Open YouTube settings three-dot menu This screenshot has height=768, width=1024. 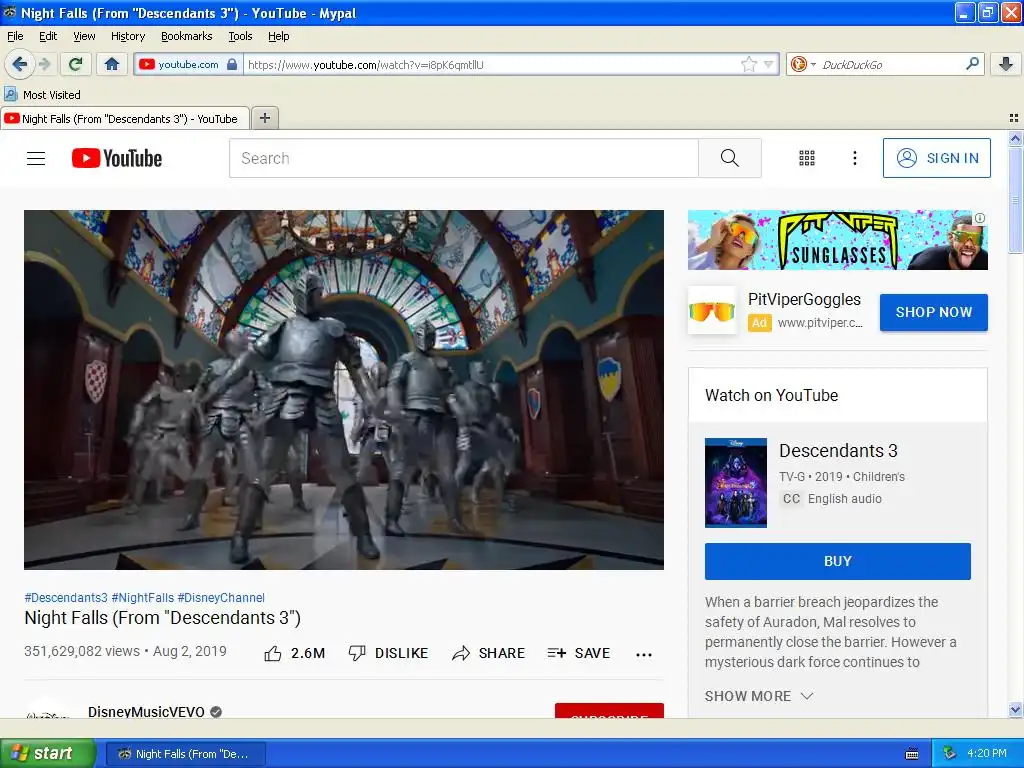click(x=854, y=158)
